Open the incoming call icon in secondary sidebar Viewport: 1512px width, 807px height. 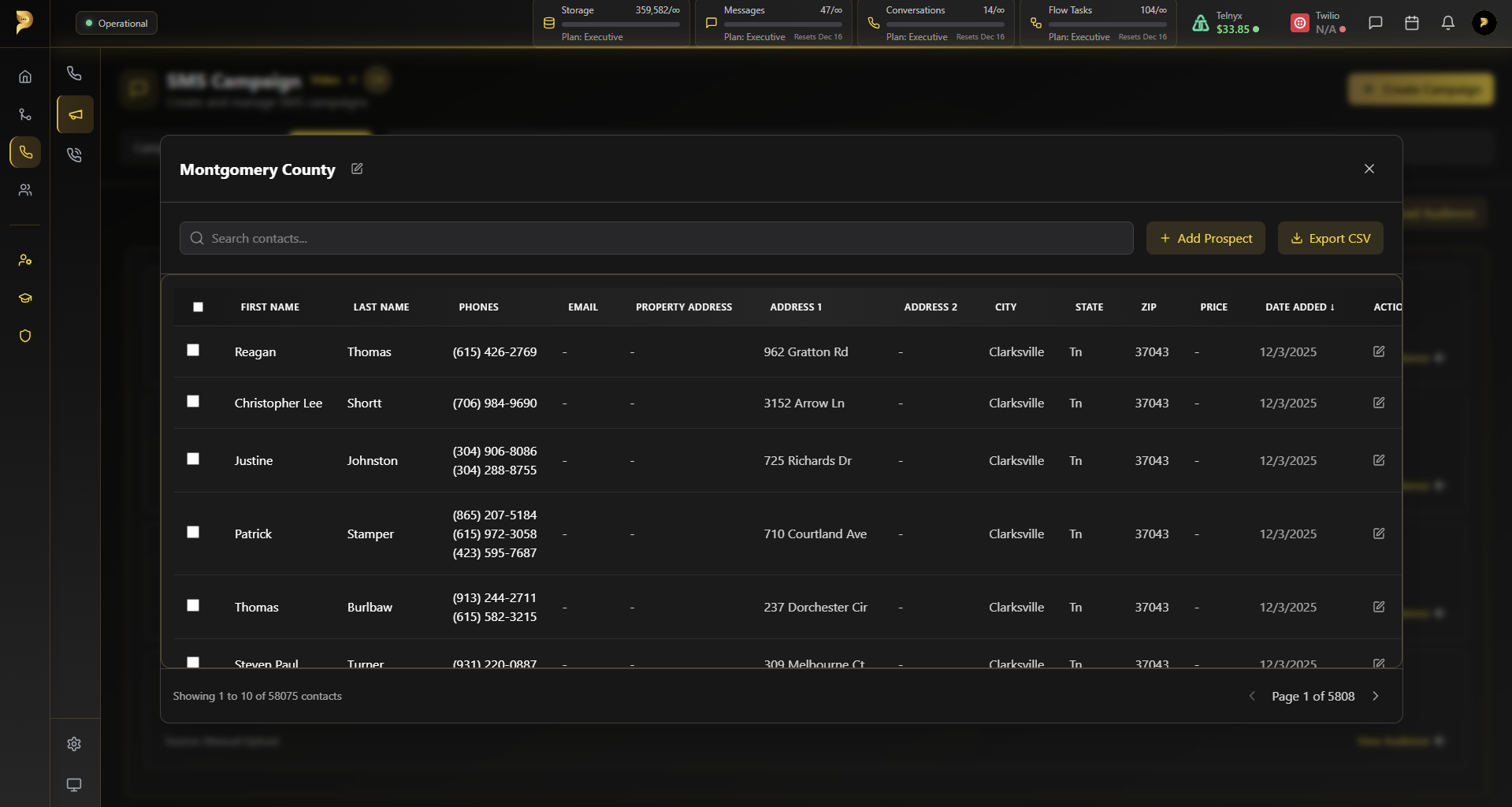pos(74,154)
